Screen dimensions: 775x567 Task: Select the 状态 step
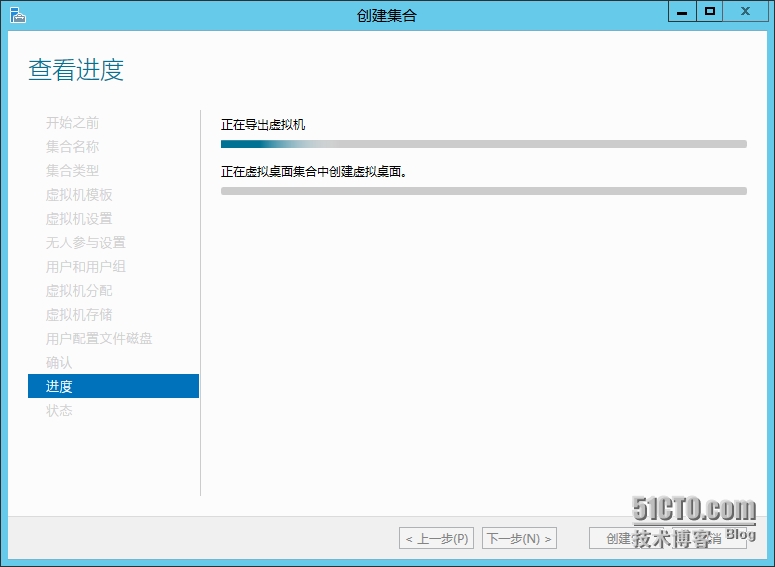pos(59,411)
